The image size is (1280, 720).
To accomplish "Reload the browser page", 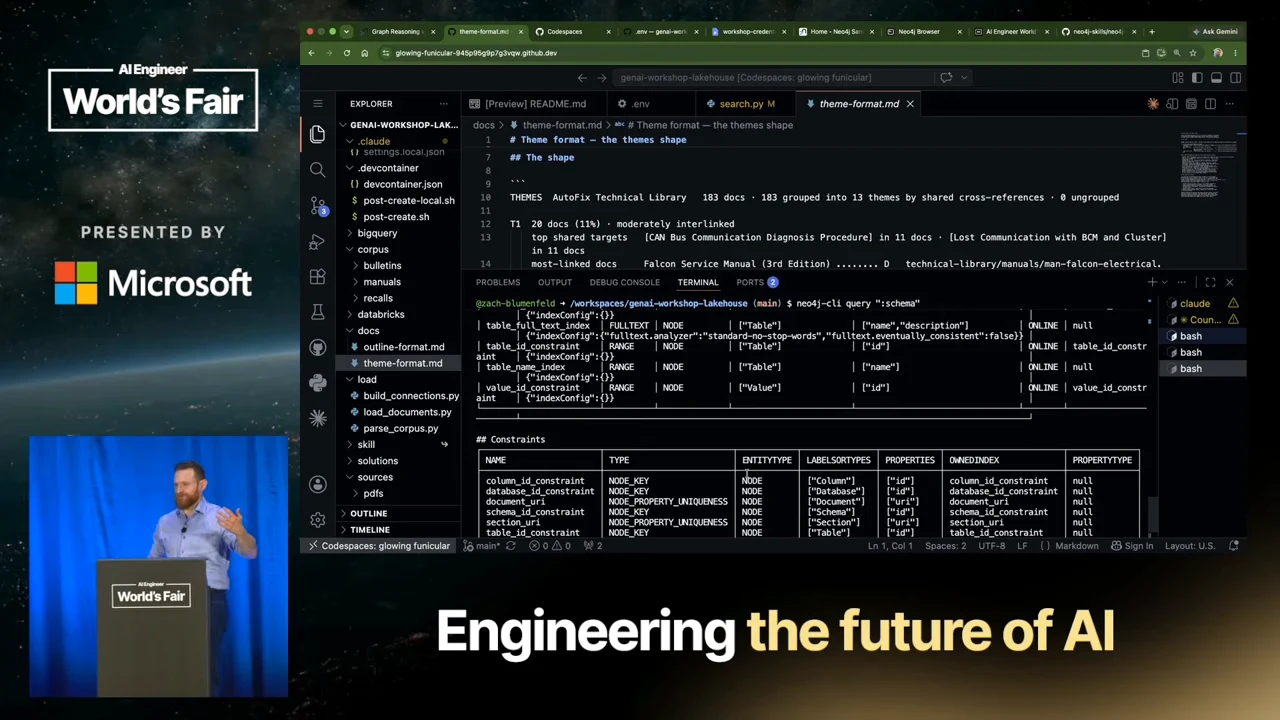I will click(347, 53).
